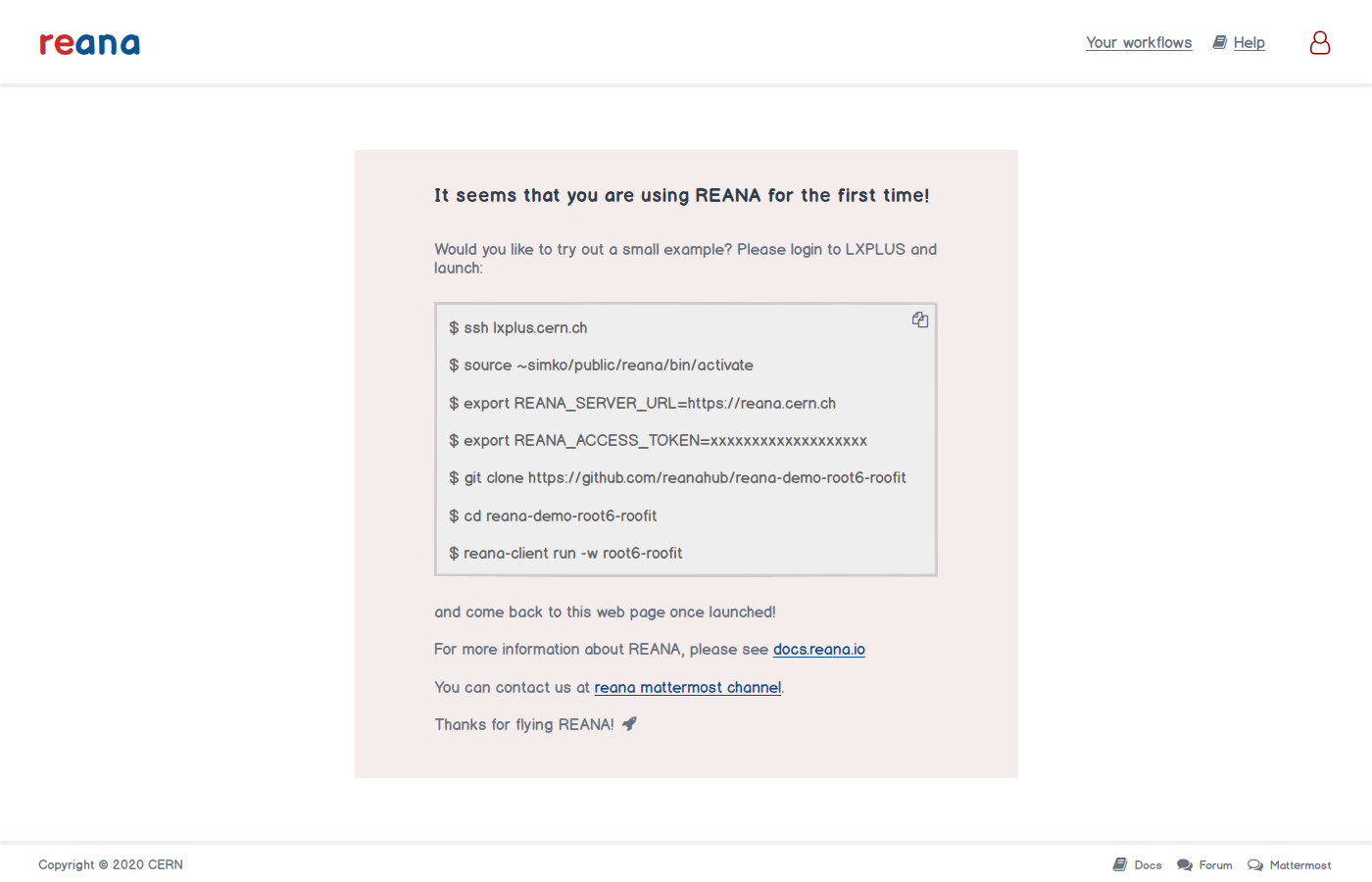Open the Mattermost link in the footer
Viewport: 1372px width, 882px height.
(x=1298, y=864)
